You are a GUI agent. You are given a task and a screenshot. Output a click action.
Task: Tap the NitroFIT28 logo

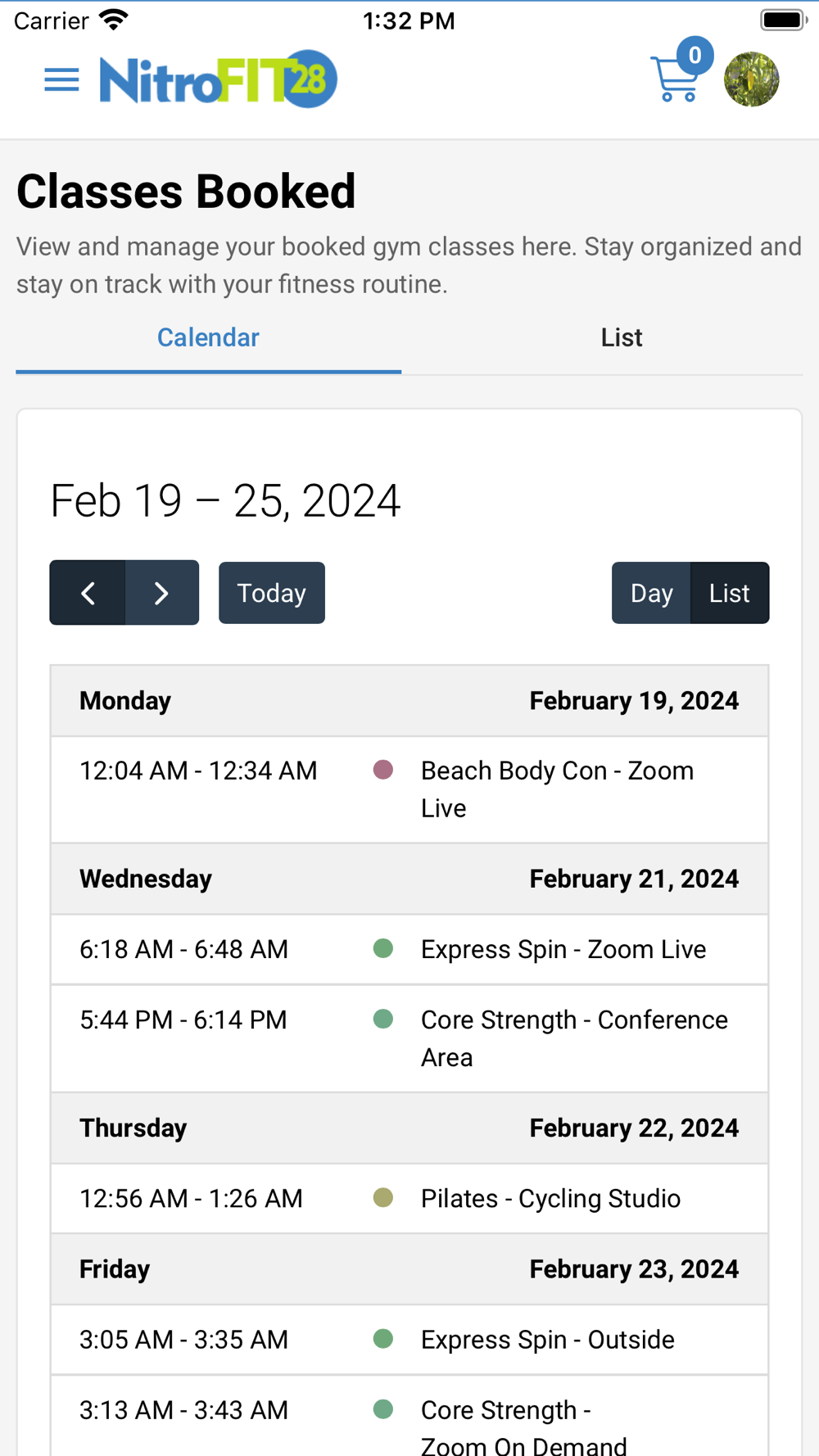coord(218,79)
